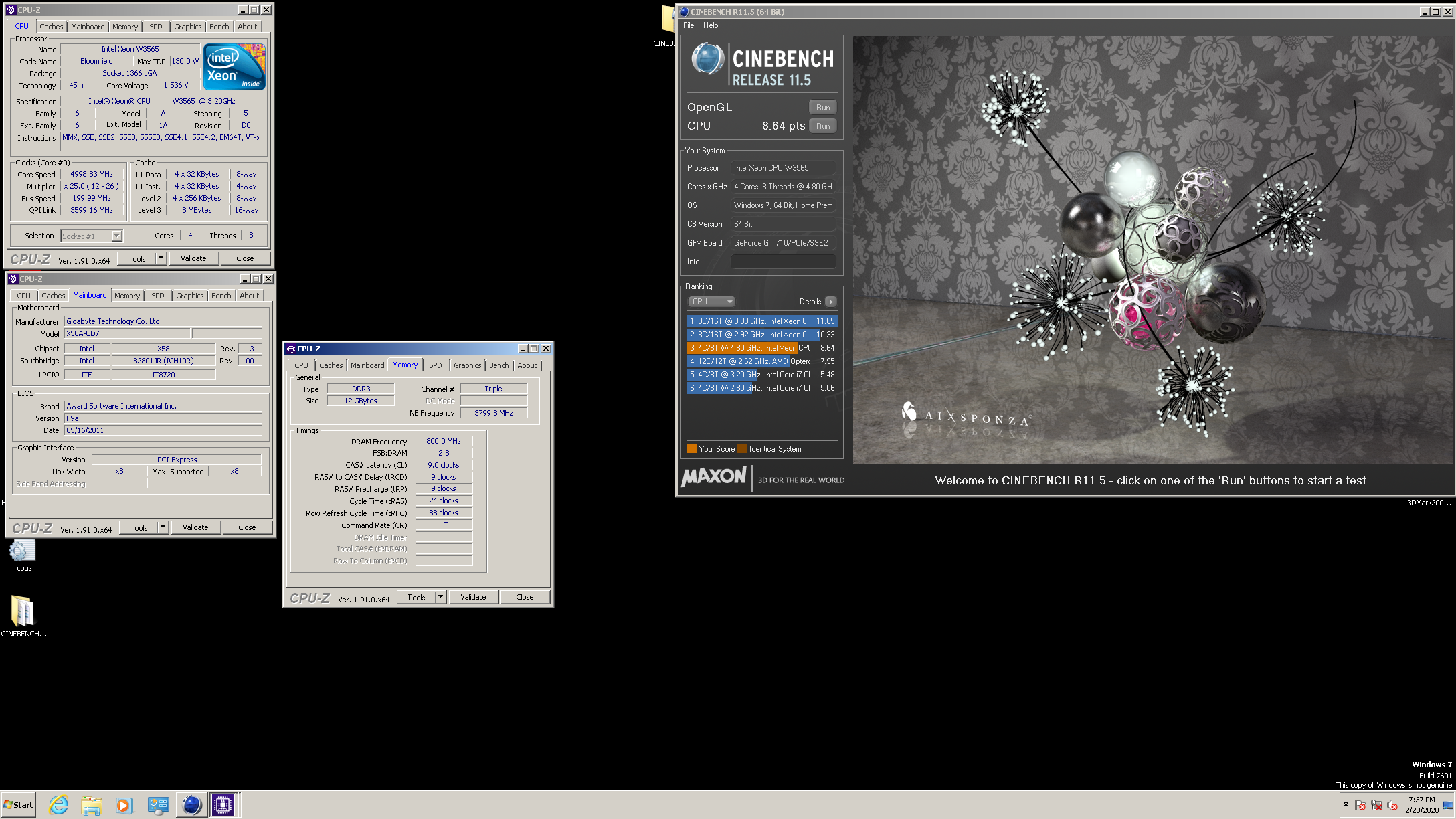Expand Tools dropdown arrow in CPU-Z CPU window
The height and width of the screenshot is (819, 1456).
161,258
